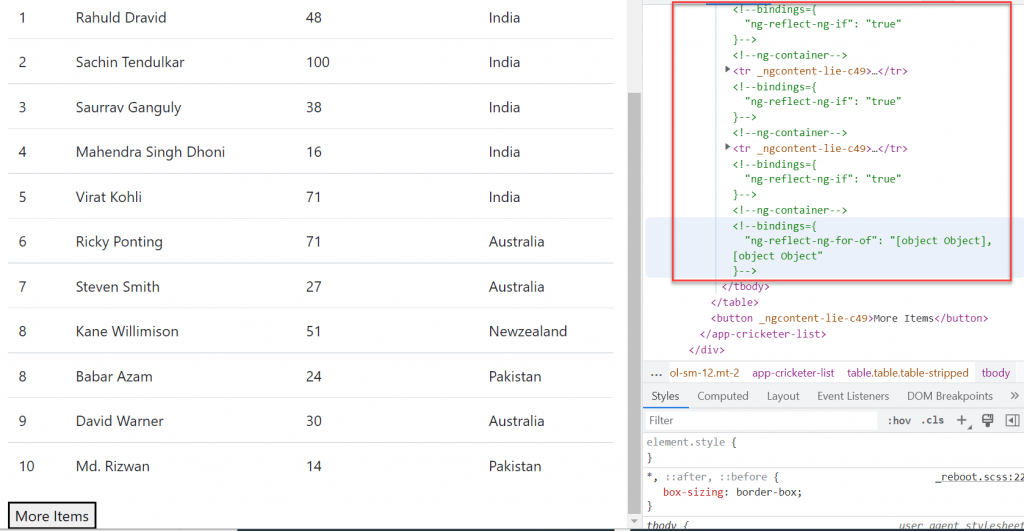Show hidden breadcrumbs ellipsis
The image size is (1024, 531).
coord(656,373)
